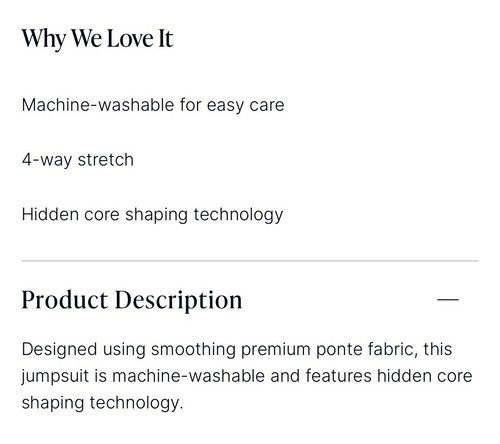
Task: Click the word Designed starting the description
Action: point(59,350)
